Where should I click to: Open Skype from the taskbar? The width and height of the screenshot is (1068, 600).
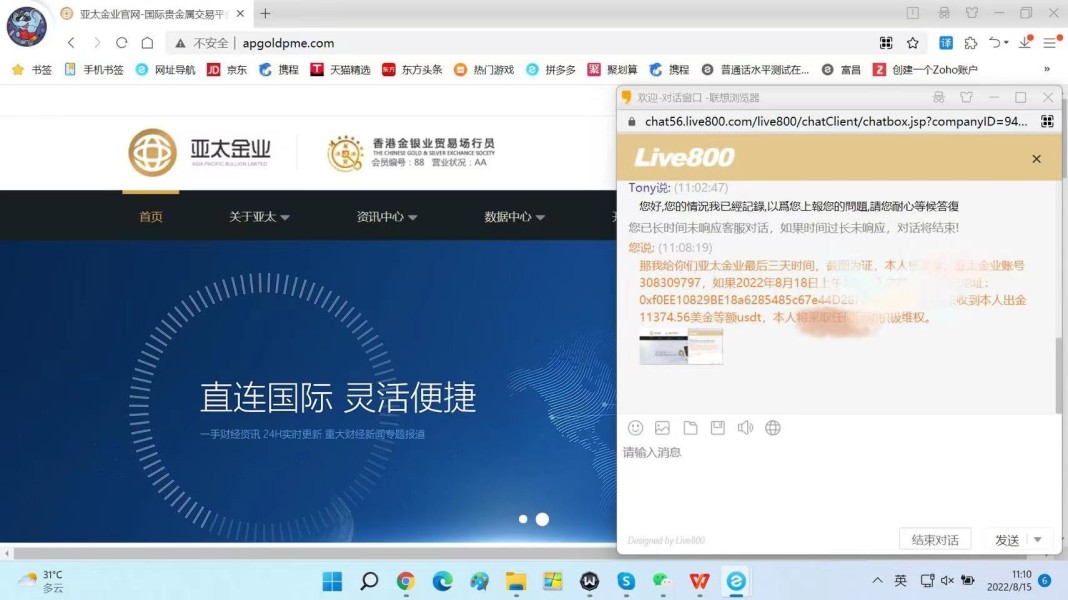click(x=626, y=581)
